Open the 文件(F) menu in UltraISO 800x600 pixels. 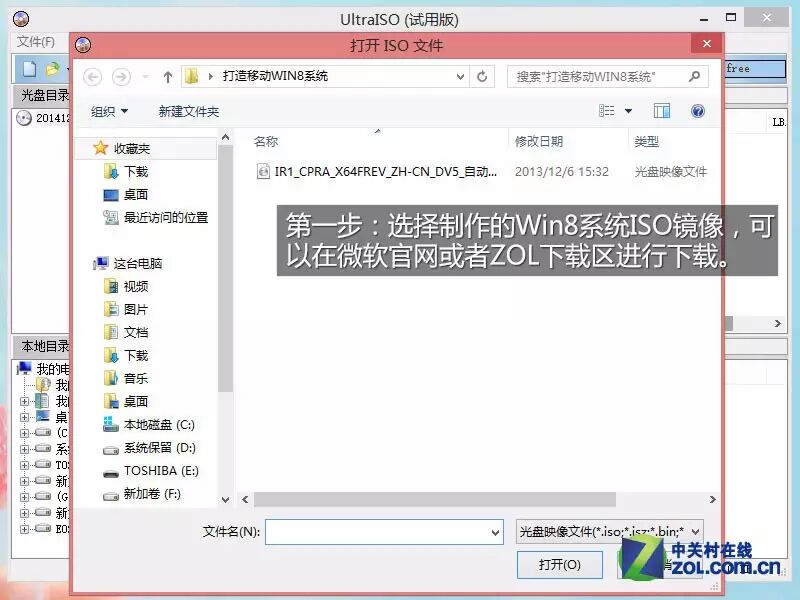point(36,41)
